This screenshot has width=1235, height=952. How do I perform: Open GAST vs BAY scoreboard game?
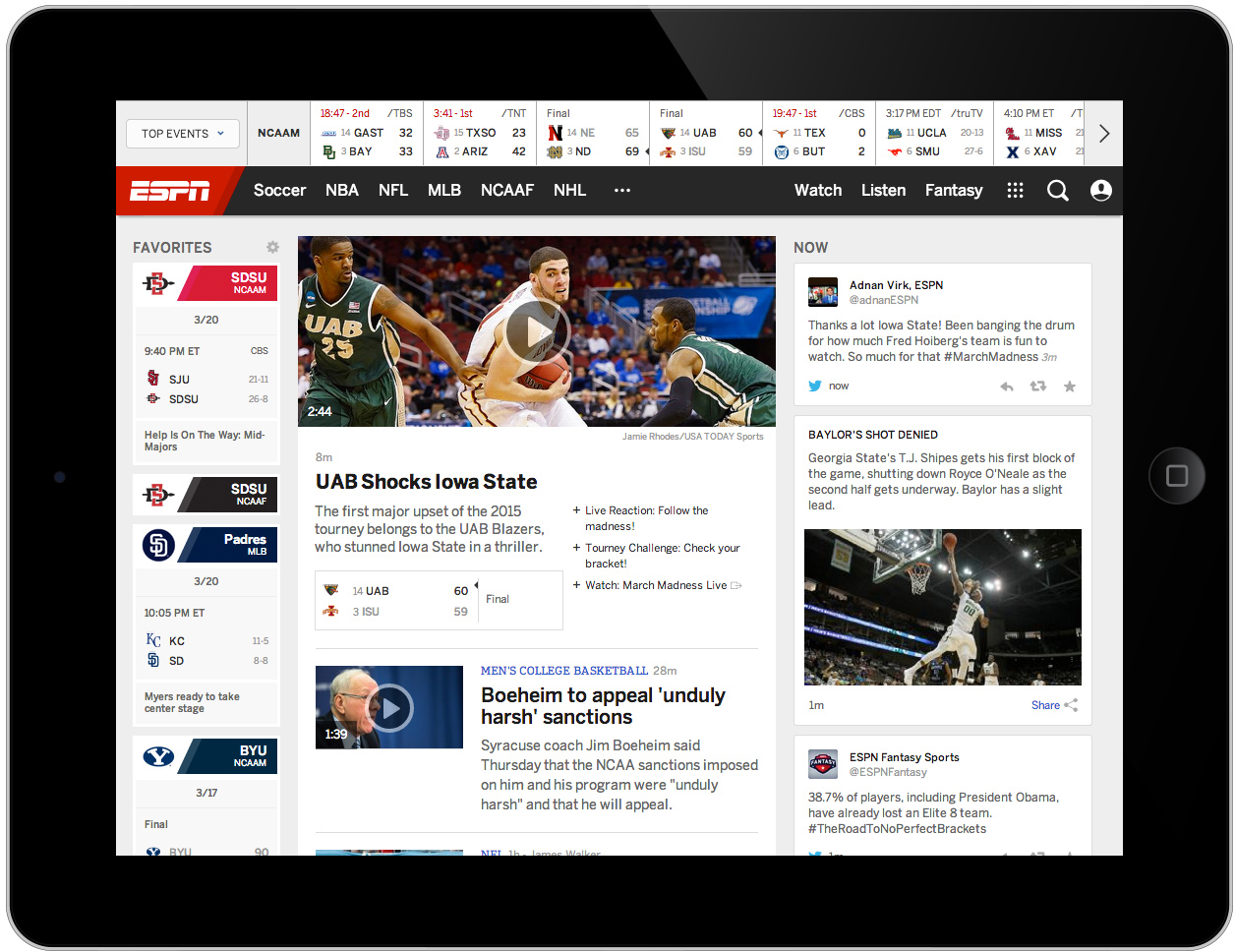pos(367,134)
